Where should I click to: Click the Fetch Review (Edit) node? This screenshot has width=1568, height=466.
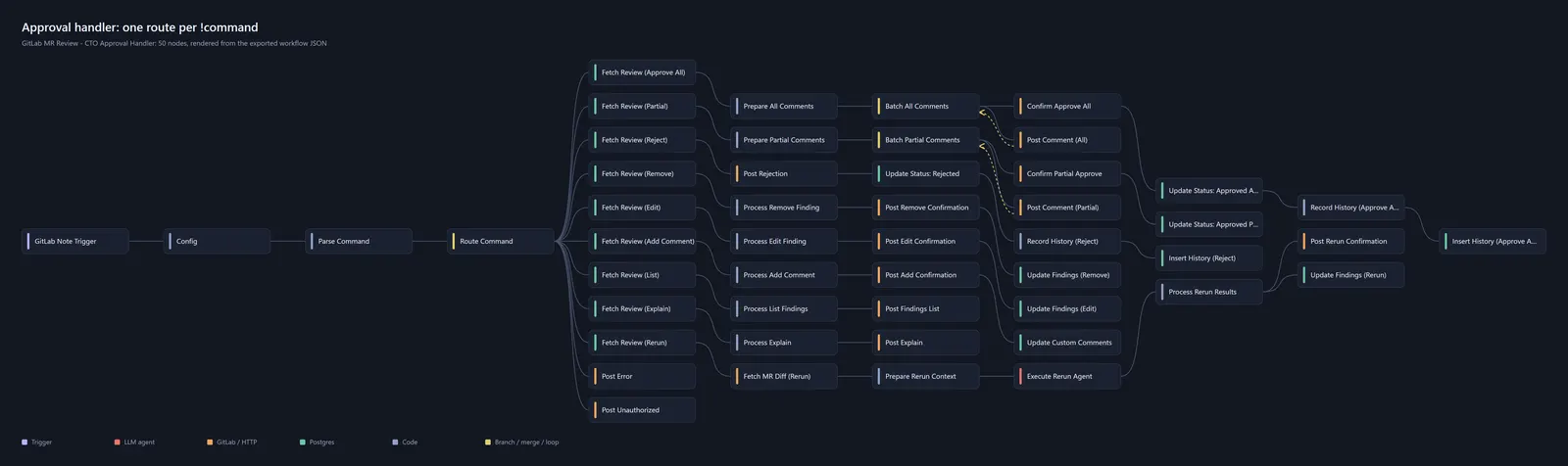coord(642,208)
